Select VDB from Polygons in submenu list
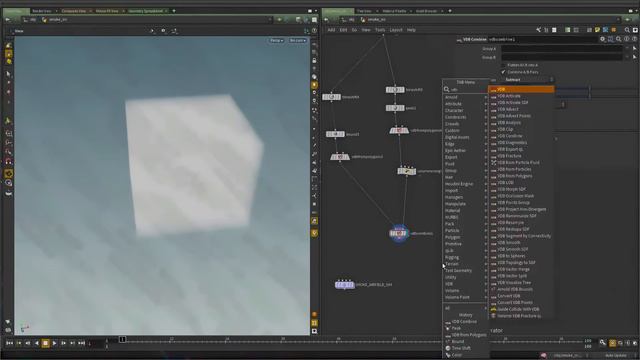640x360 pixels. click(515, 176)
